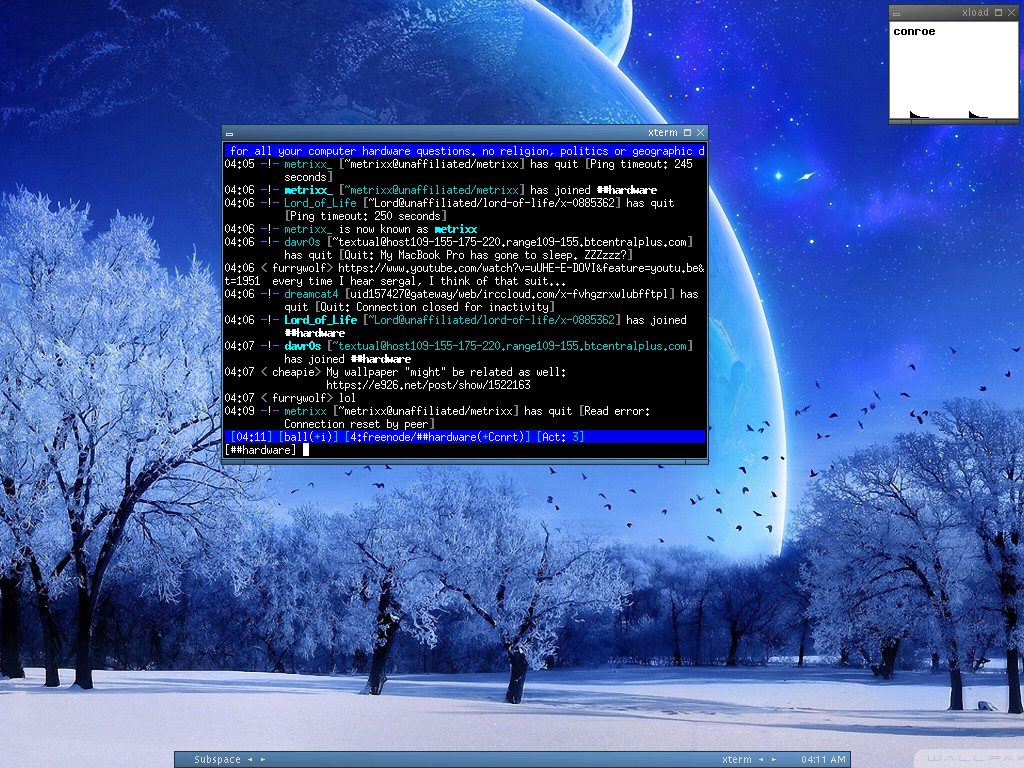Click bold Lord_of_Life nick in has joined line
Viewport: 1024px width, 768px height.
tap(321, 320)
